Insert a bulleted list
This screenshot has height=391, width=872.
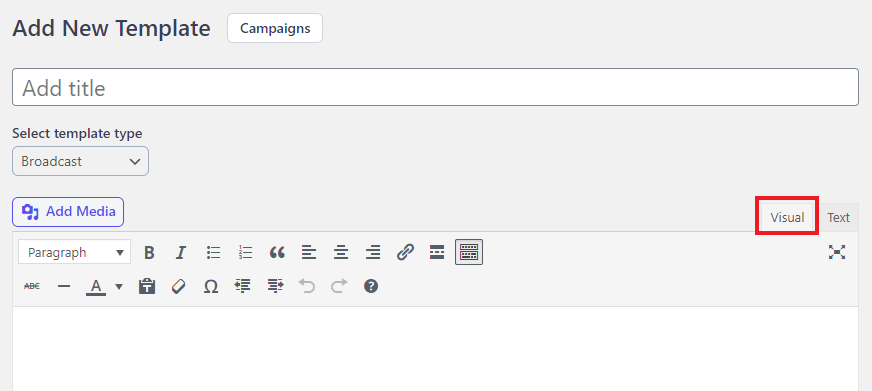point(214,253)
